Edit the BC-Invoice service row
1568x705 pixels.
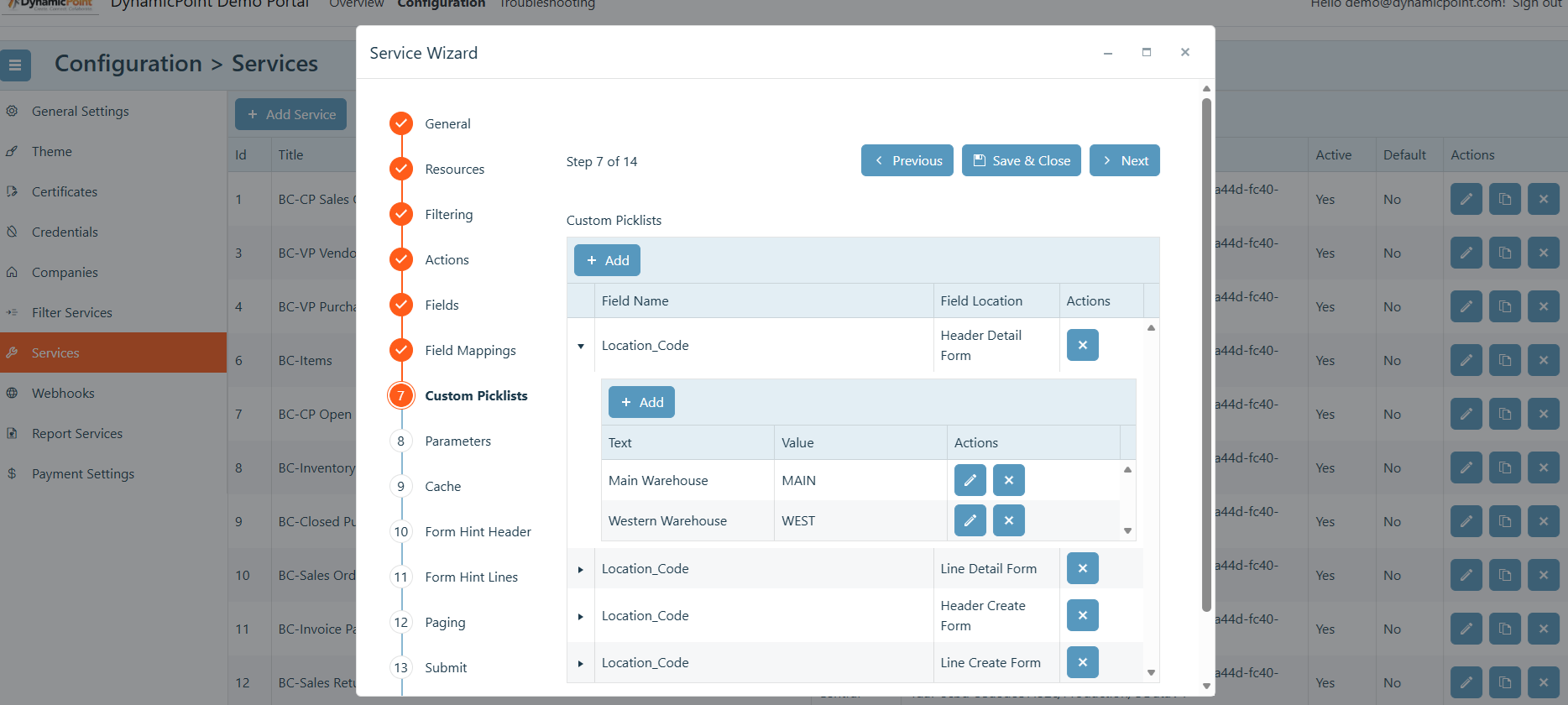[x=1466, y=629]
